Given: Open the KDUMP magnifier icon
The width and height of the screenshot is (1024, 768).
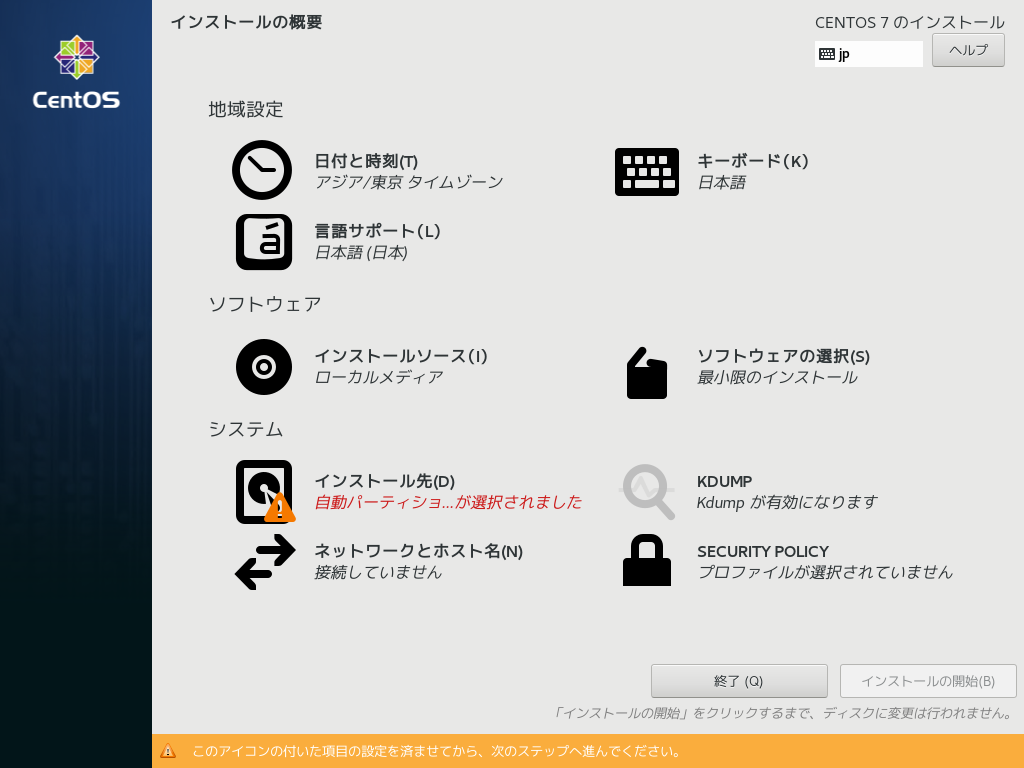Looking at the screenshot, I should pos(647,492).
